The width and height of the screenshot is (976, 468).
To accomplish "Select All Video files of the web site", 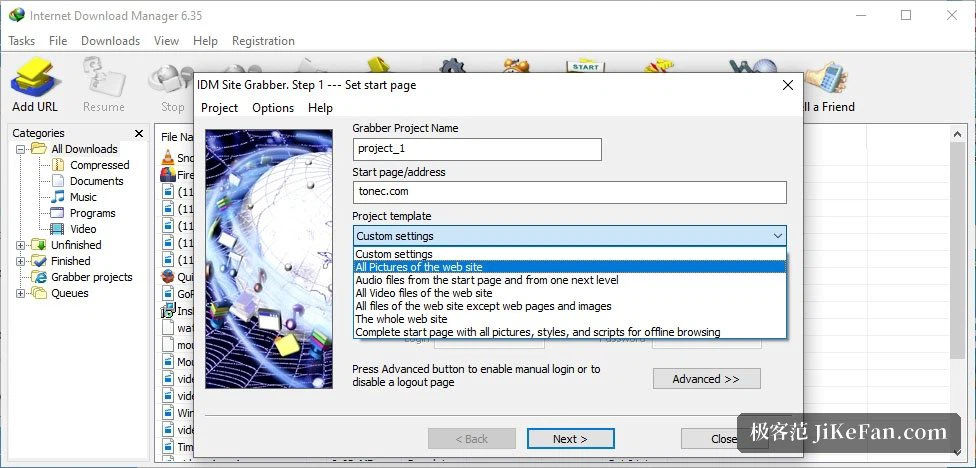I will pyautogui.click(x=570, y=293).
